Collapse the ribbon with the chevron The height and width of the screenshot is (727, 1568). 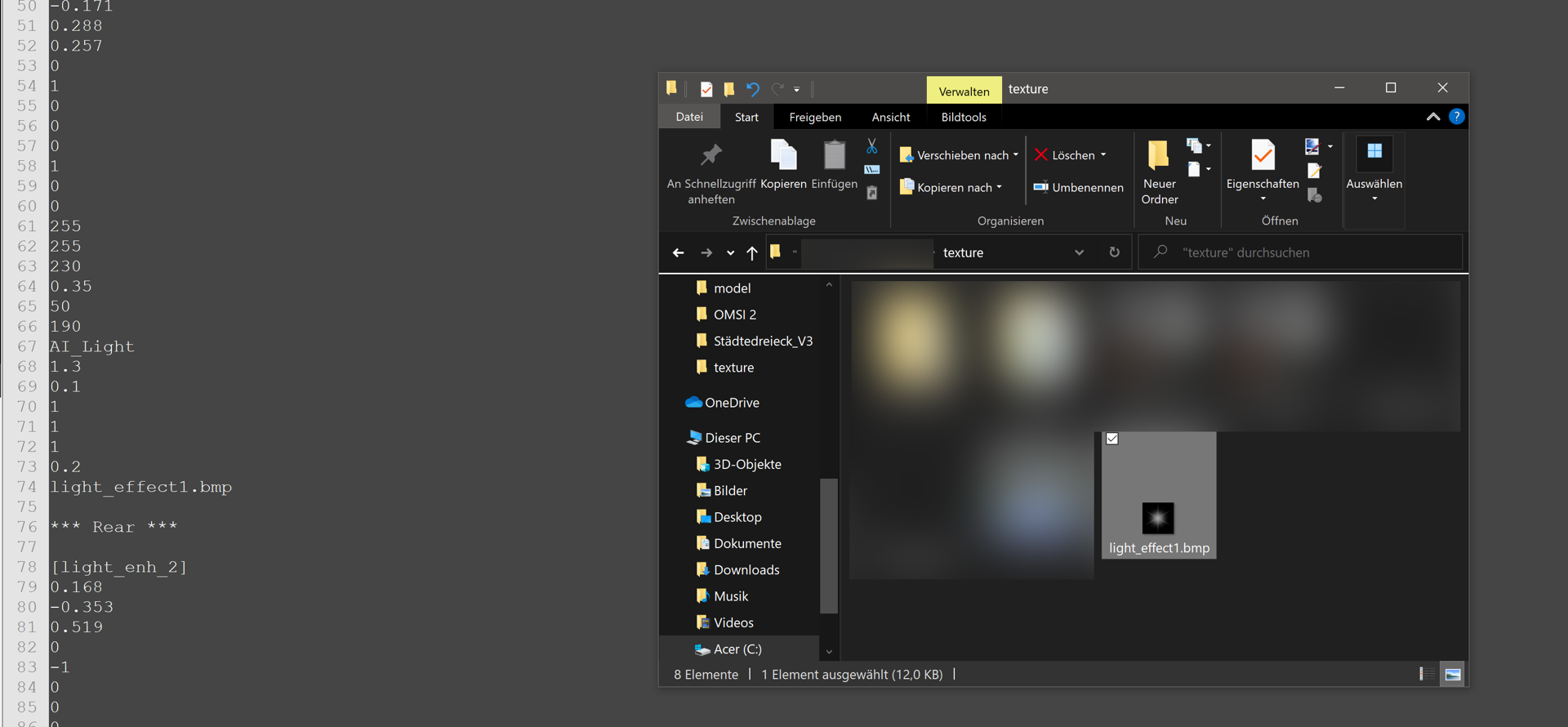click(x=1432, y=117)
